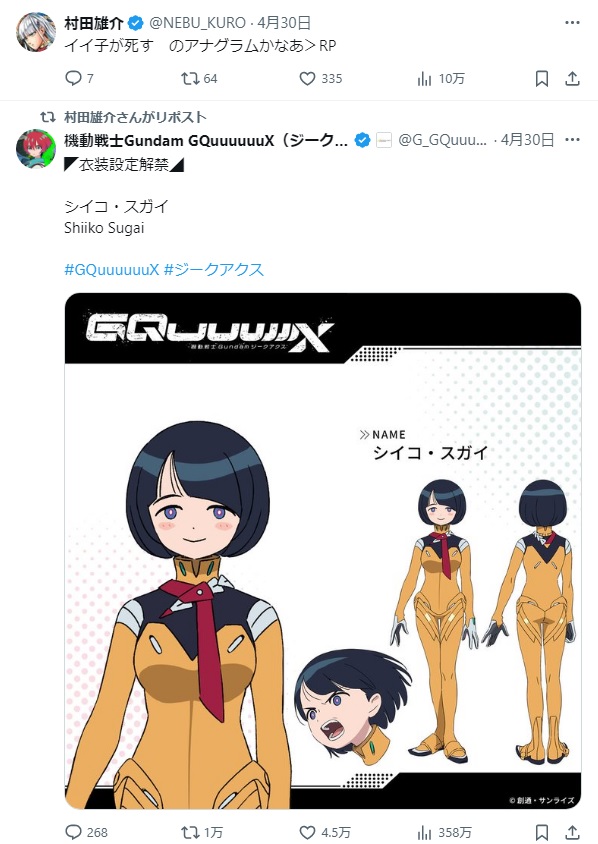The image size is (598, 844).
Task: Repost the GQuuuuuuX post with 1万 reposts
Action: click(x=202, y=832)
